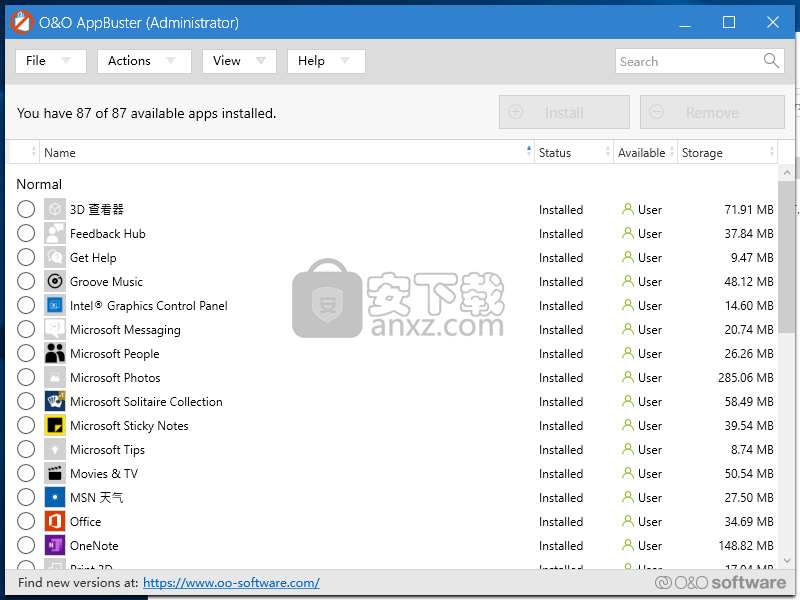The height and width of the screenshot is (600, 800).
Task: Click the Intel Graphics Control Panel icon
Action: [55, 305]
